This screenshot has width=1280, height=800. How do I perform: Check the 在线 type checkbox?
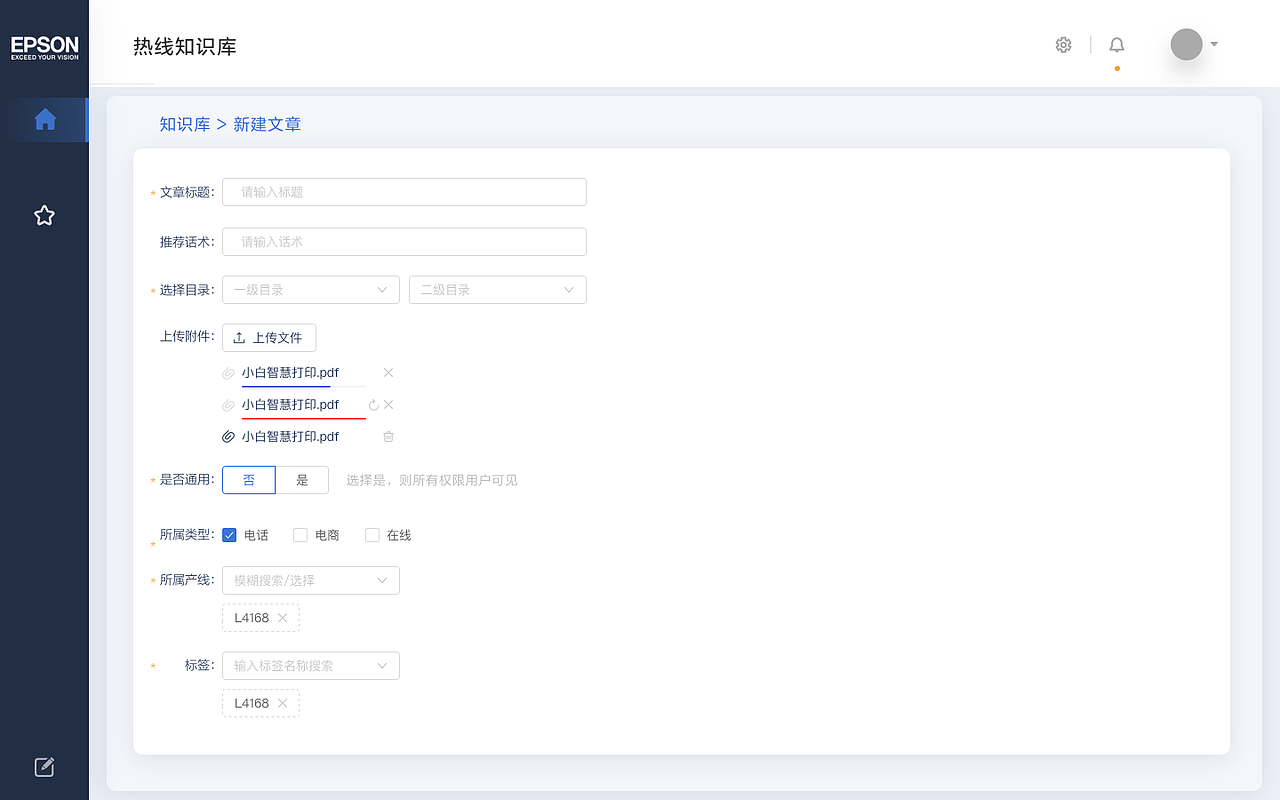372,535
